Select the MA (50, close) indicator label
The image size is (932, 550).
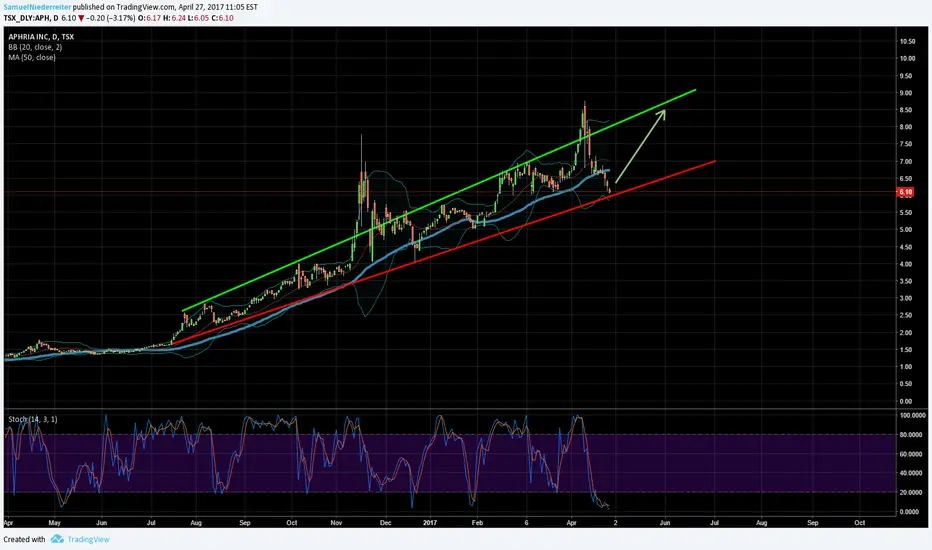click(x=32, y=57)
